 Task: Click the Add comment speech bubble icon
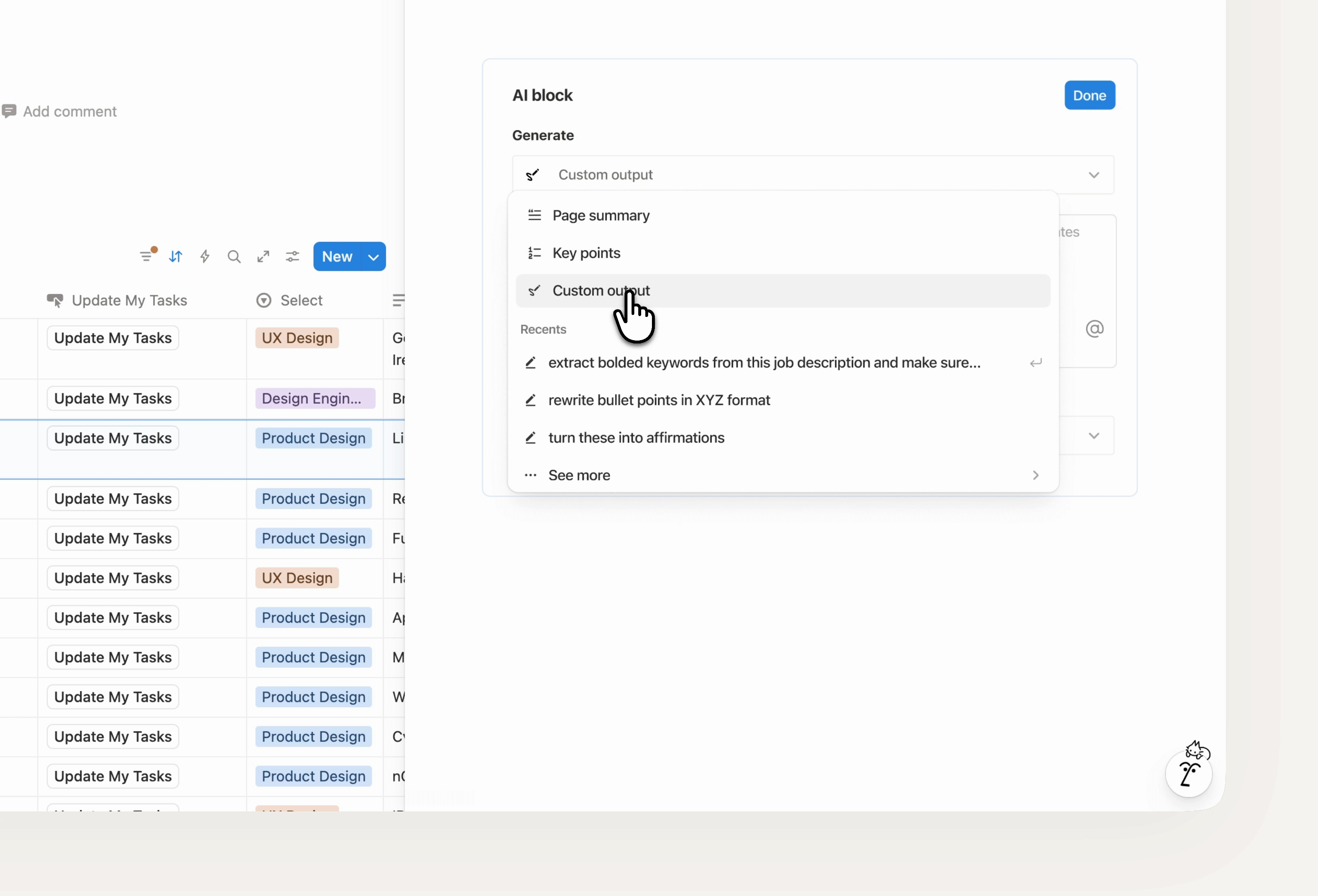tap(9, 111)
